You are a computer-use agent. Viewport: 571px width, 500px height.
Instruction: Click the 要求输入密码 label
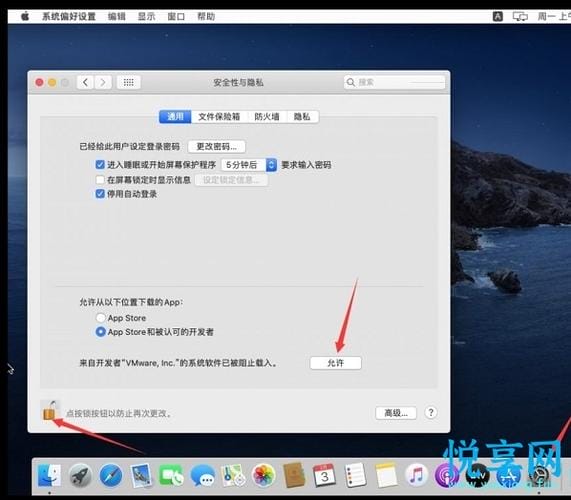pos(306,165)
